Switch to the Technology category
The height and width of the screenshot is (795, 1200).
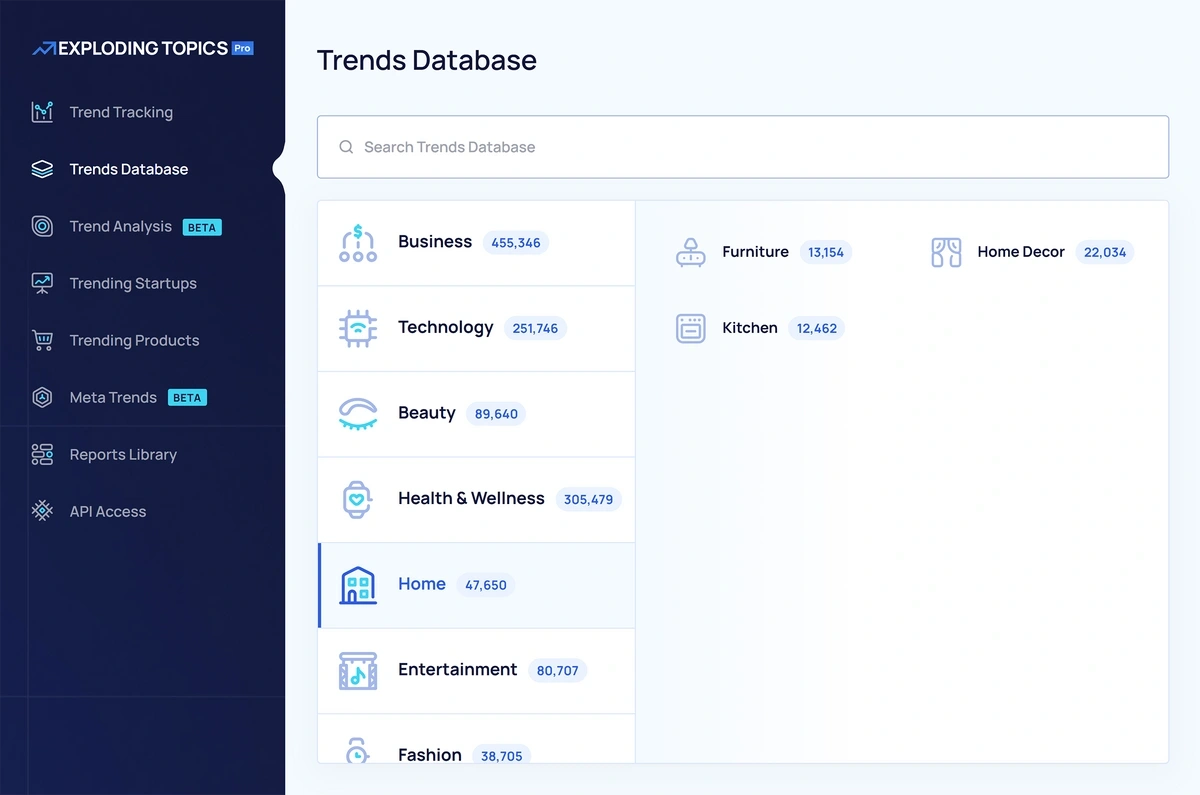(476, 328)
